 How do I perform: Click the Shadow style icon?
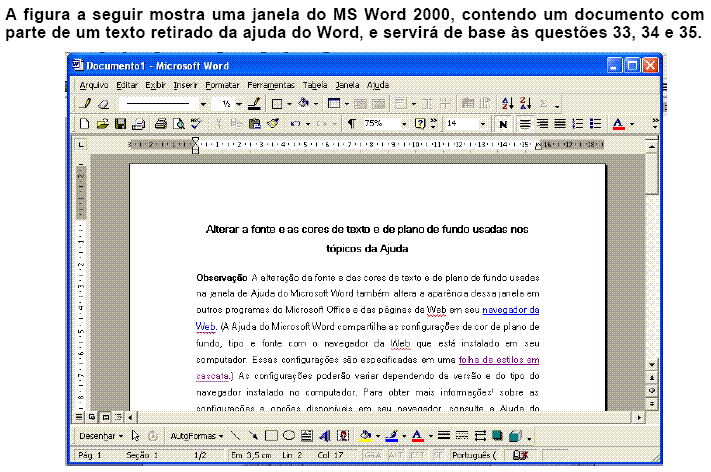click(x=497, y=436)
